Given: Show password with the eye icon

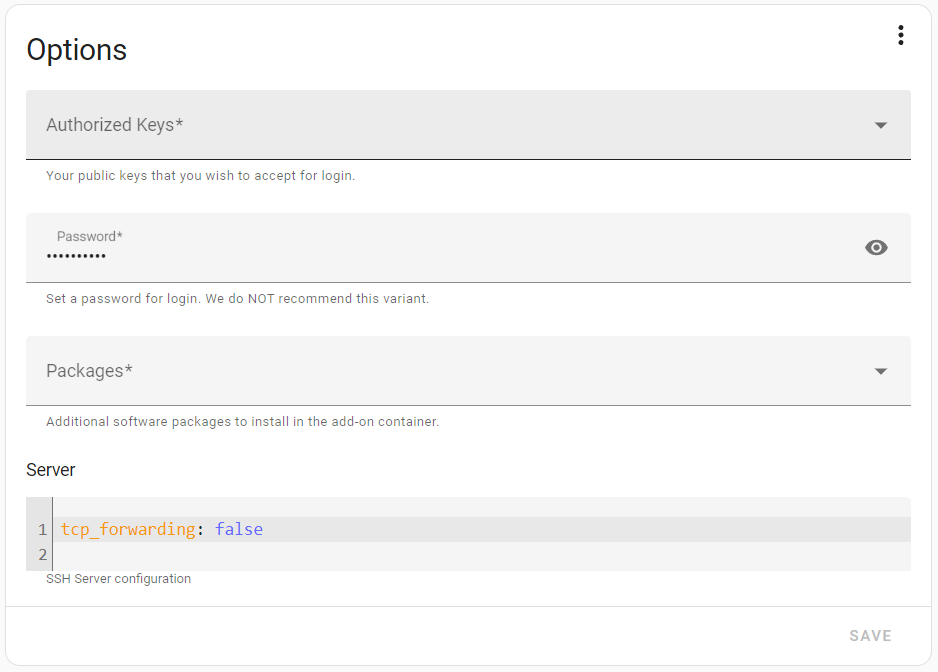Looking at the screenshot, I should tap(876, 248).
